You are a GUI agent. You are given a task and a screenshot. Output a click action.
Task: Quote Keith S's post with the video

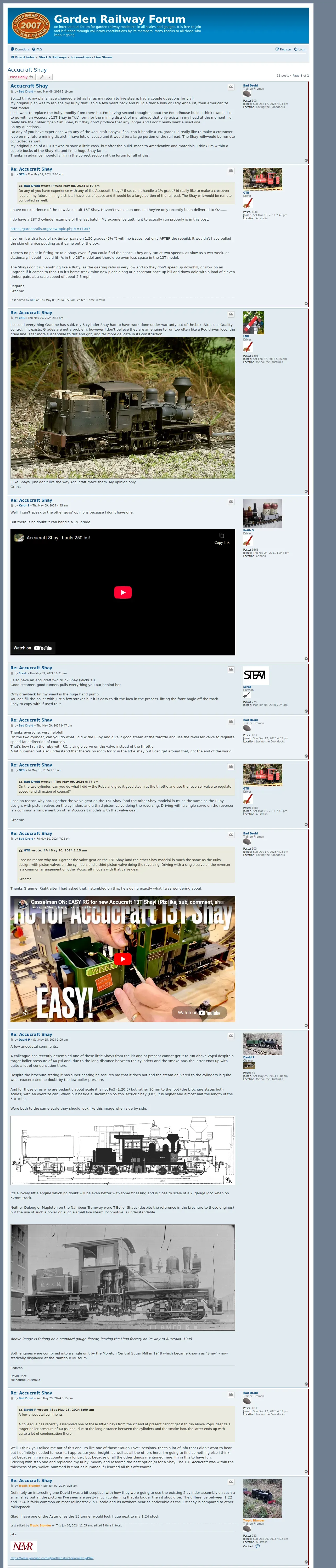click(231, 502)
